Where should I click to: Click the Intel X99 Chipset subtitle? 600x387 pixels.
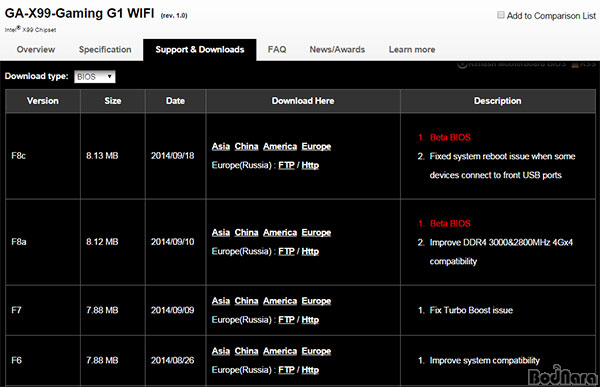click(x=30, y=29)
